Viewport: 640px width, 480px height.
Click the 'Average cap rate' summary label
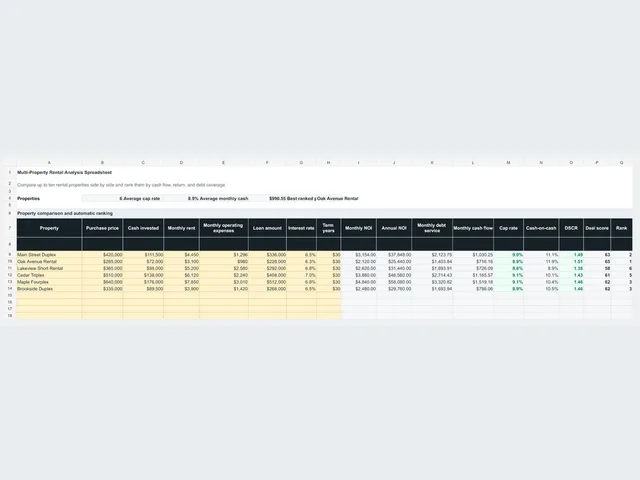pos(142,198)
